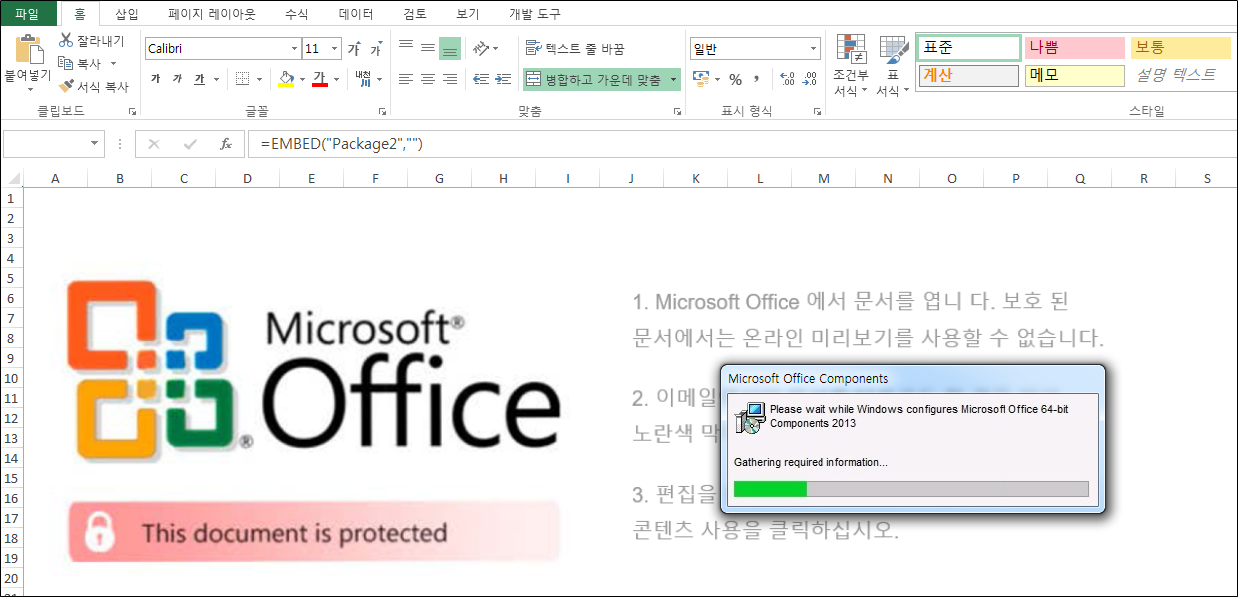
Task: Click the Copy (복사) icon
Action: 66,63
